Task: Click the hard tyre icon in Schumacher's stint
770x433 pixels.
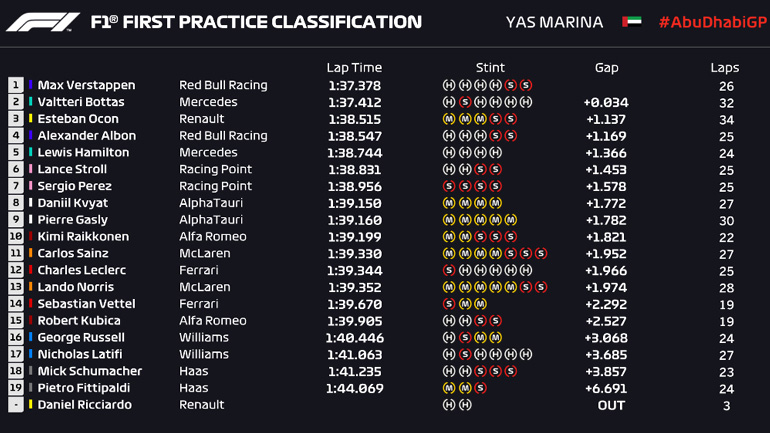Action: coord(449,371)
